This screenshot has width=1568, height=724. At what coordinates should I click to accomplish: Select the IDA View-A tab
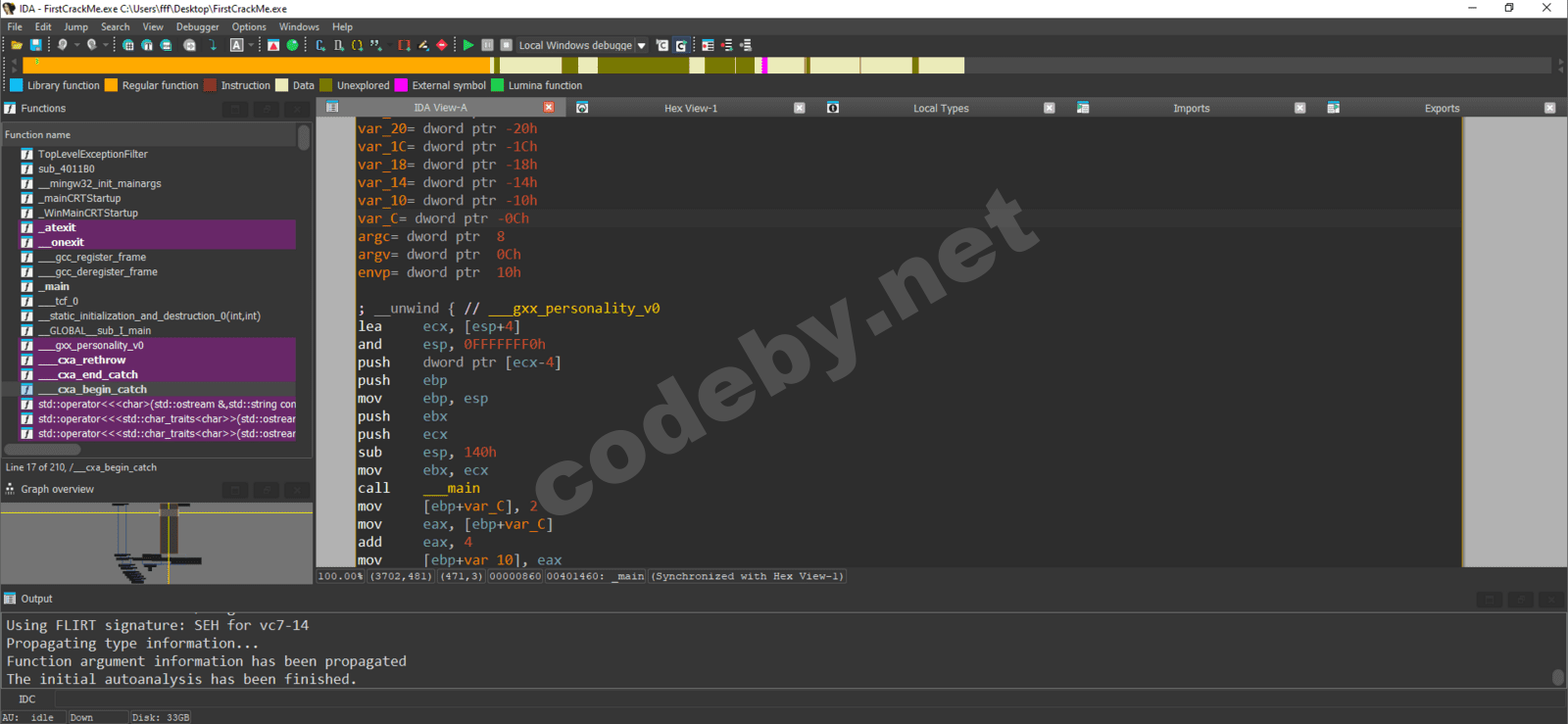[440, 109]
